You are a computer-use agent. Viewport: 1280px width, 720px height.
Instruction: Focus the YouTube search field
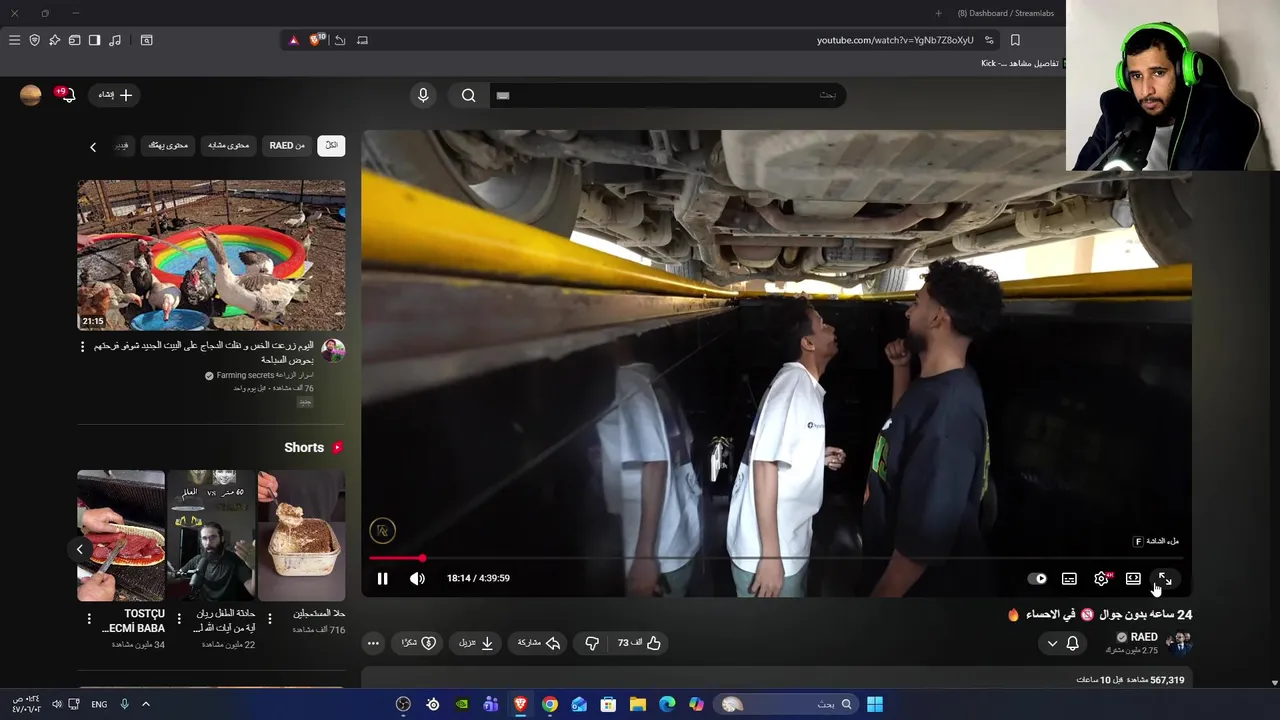pos(667,95)
